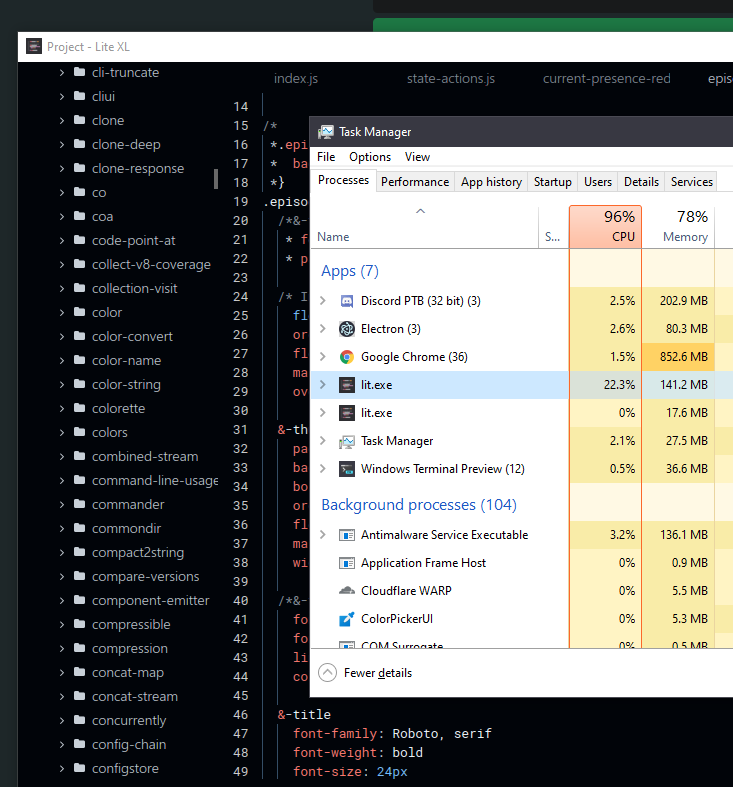Click the configstore folder icon

pyautogui.click(x=79, y=768)
